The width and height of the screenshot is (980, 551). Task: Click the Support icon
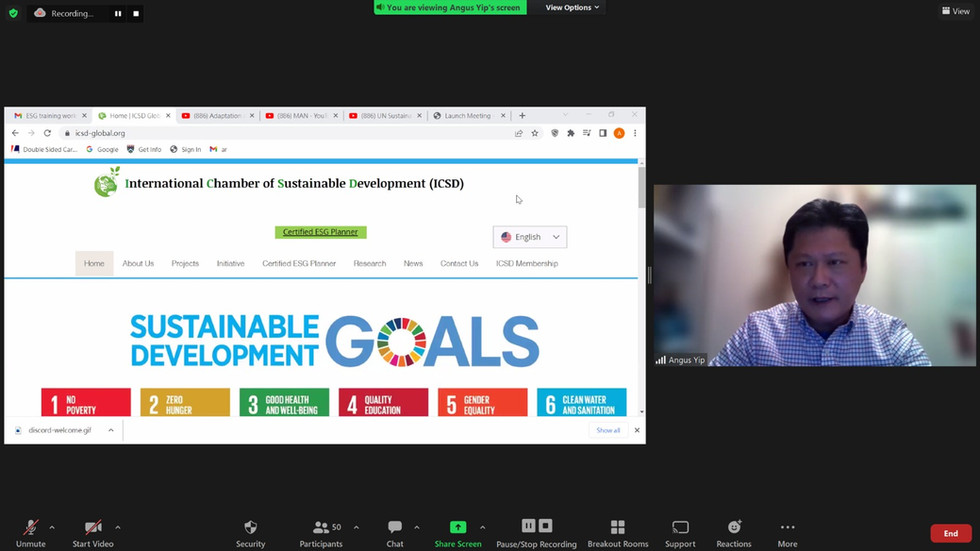point(680,527)
